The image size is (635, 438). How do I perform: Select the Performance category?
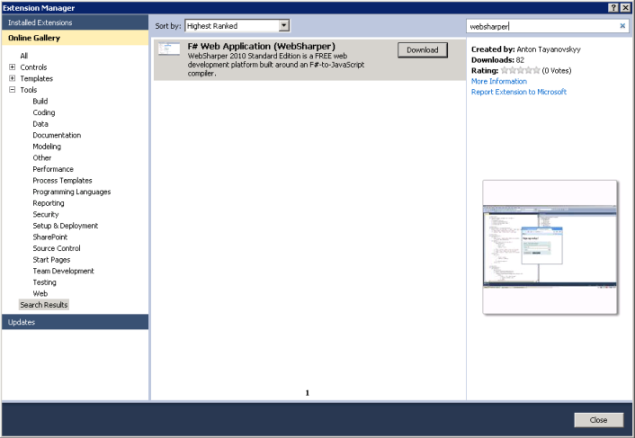click(53, 169)
